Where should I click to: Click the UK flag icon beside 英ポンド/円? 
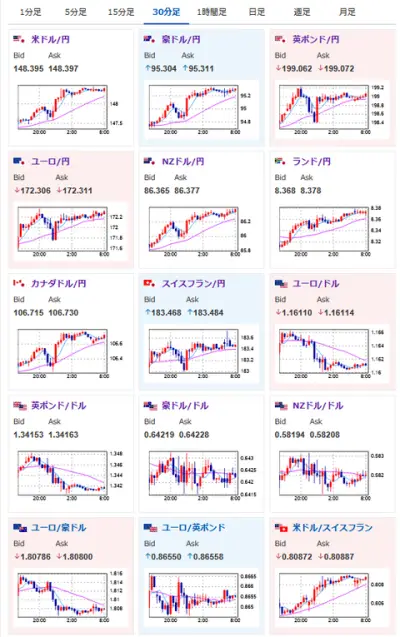280,39
